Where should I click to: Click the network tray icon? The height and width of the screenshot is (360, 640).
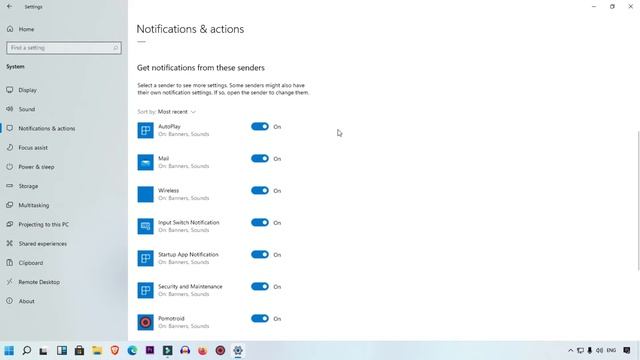pyautogui.click(x=580, y=350)
